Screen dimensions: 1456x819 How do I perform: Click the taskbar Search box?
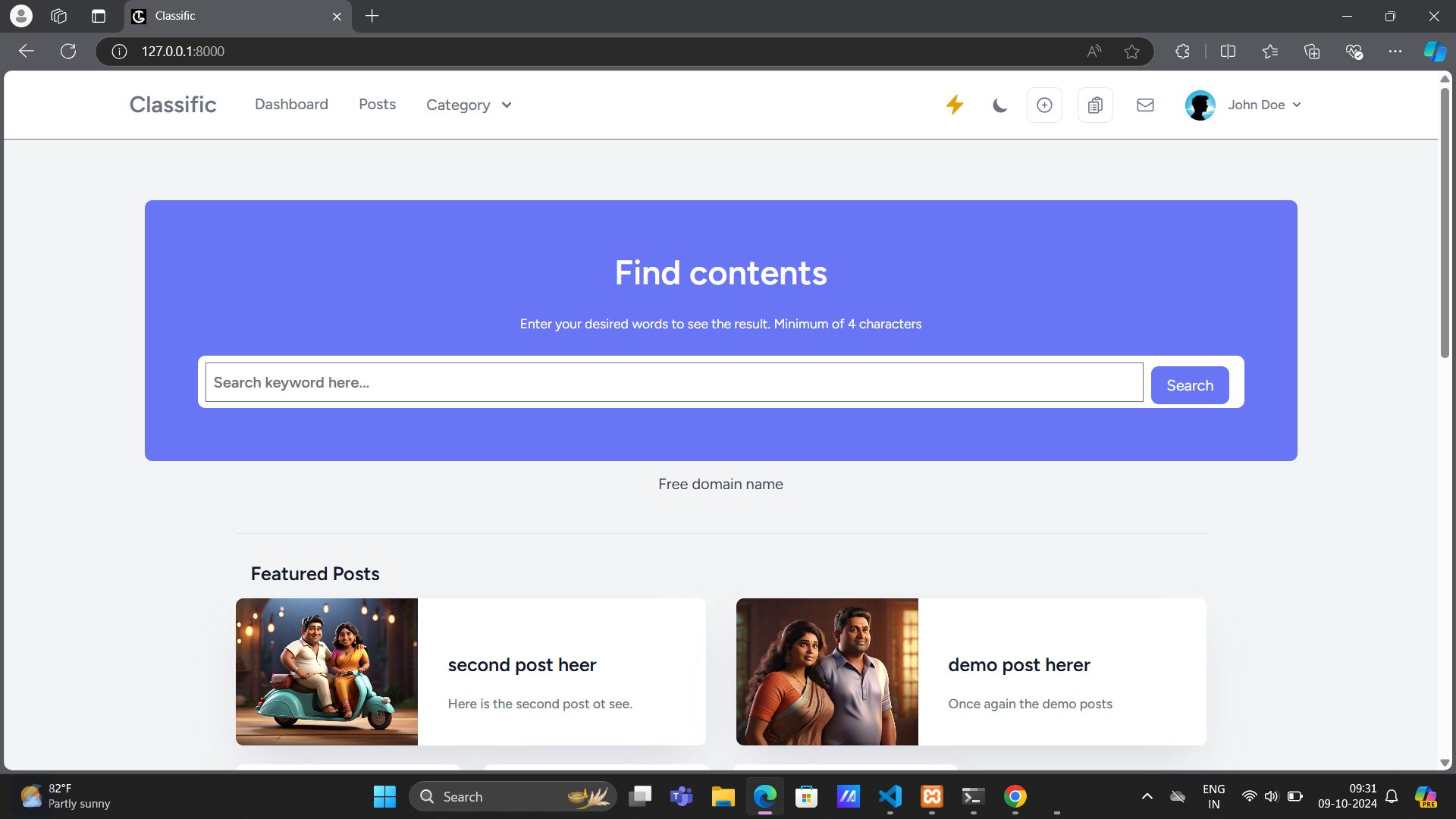coord(513,796)
